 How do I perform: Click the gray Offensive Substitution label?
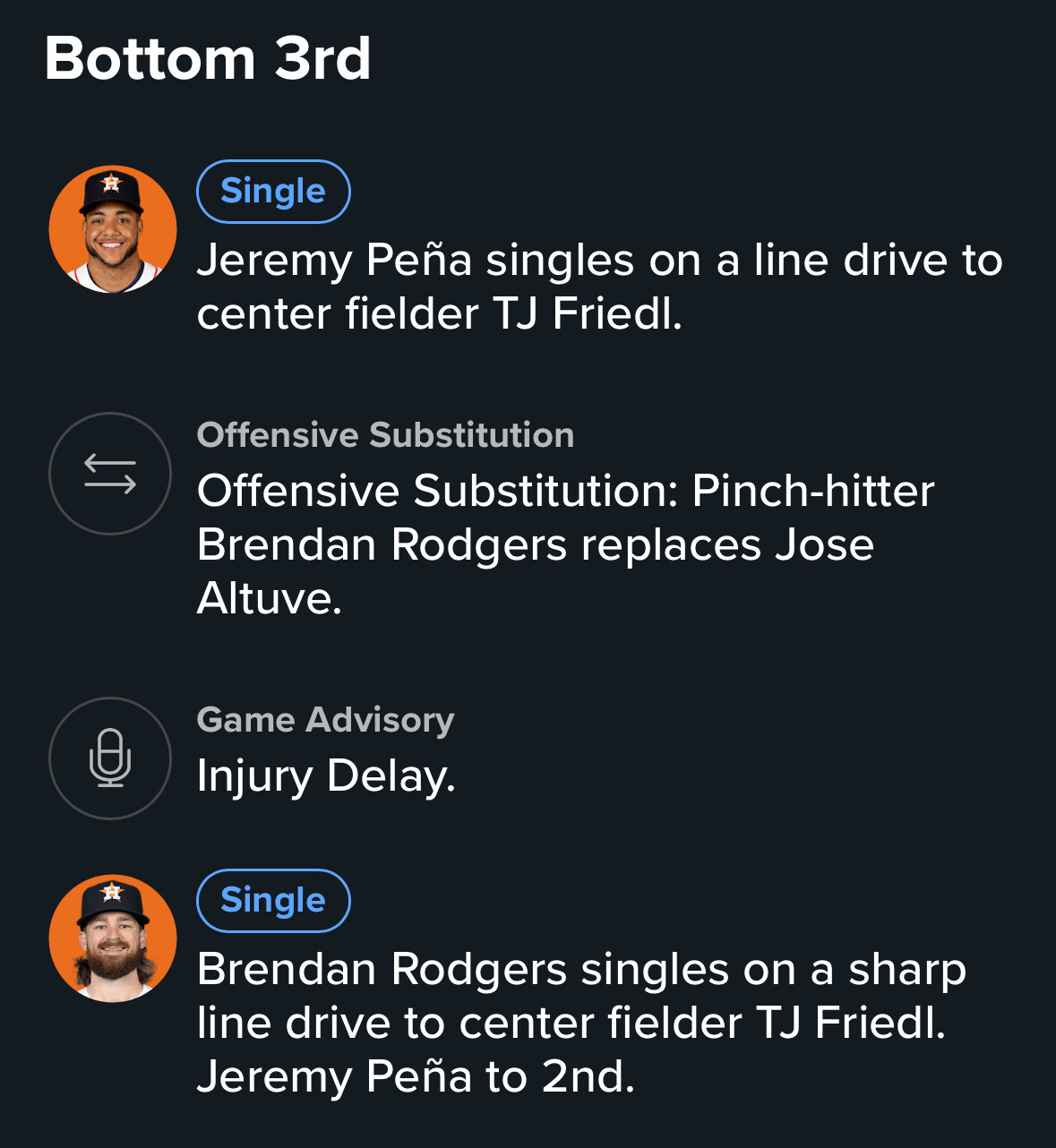click(385, 435)
